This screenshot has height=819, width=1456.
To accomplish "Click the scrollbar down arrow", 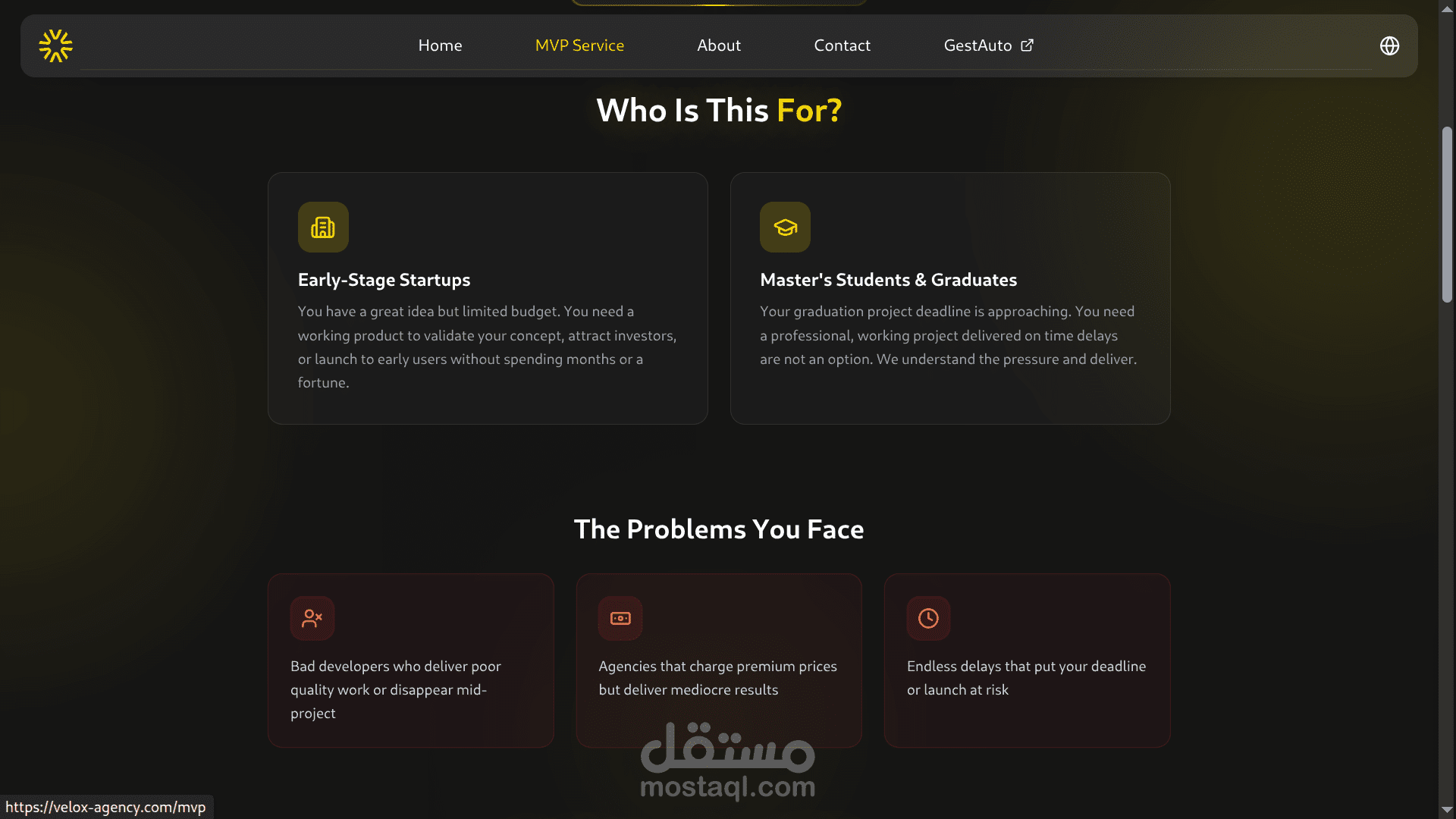I will pos(1447,811).
